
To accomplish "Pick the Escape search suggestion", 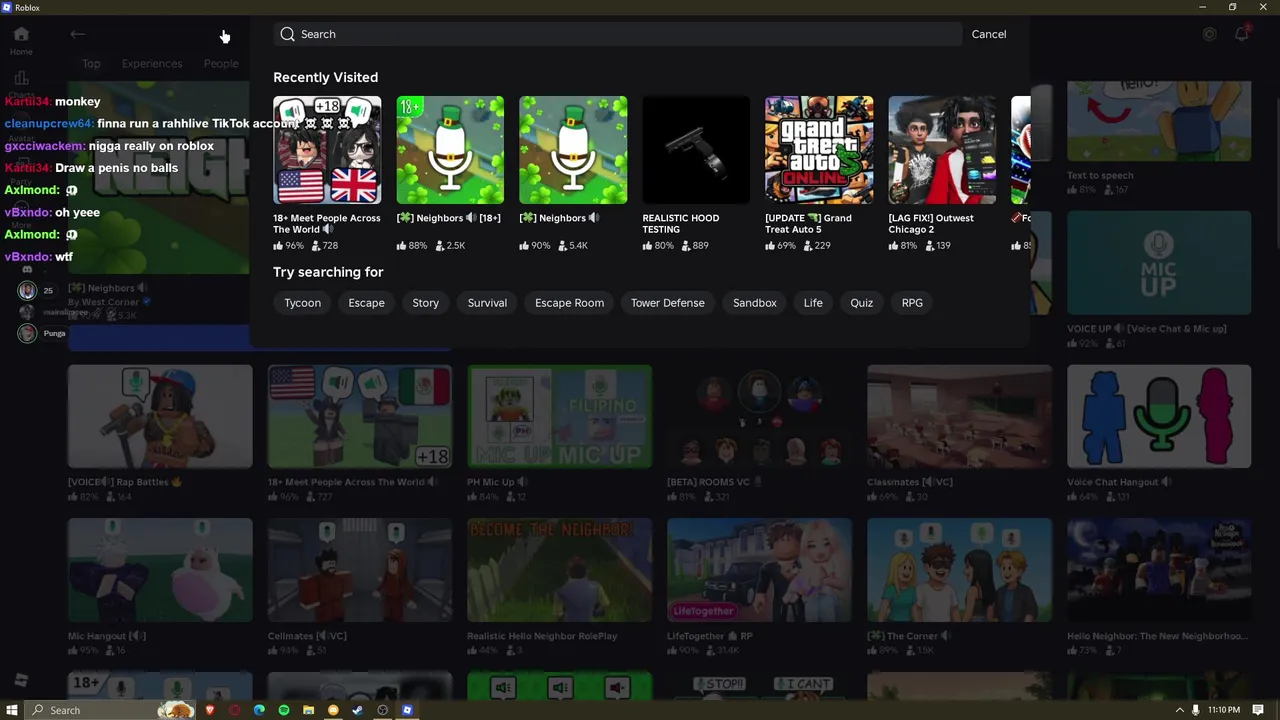I will [366, 303].
